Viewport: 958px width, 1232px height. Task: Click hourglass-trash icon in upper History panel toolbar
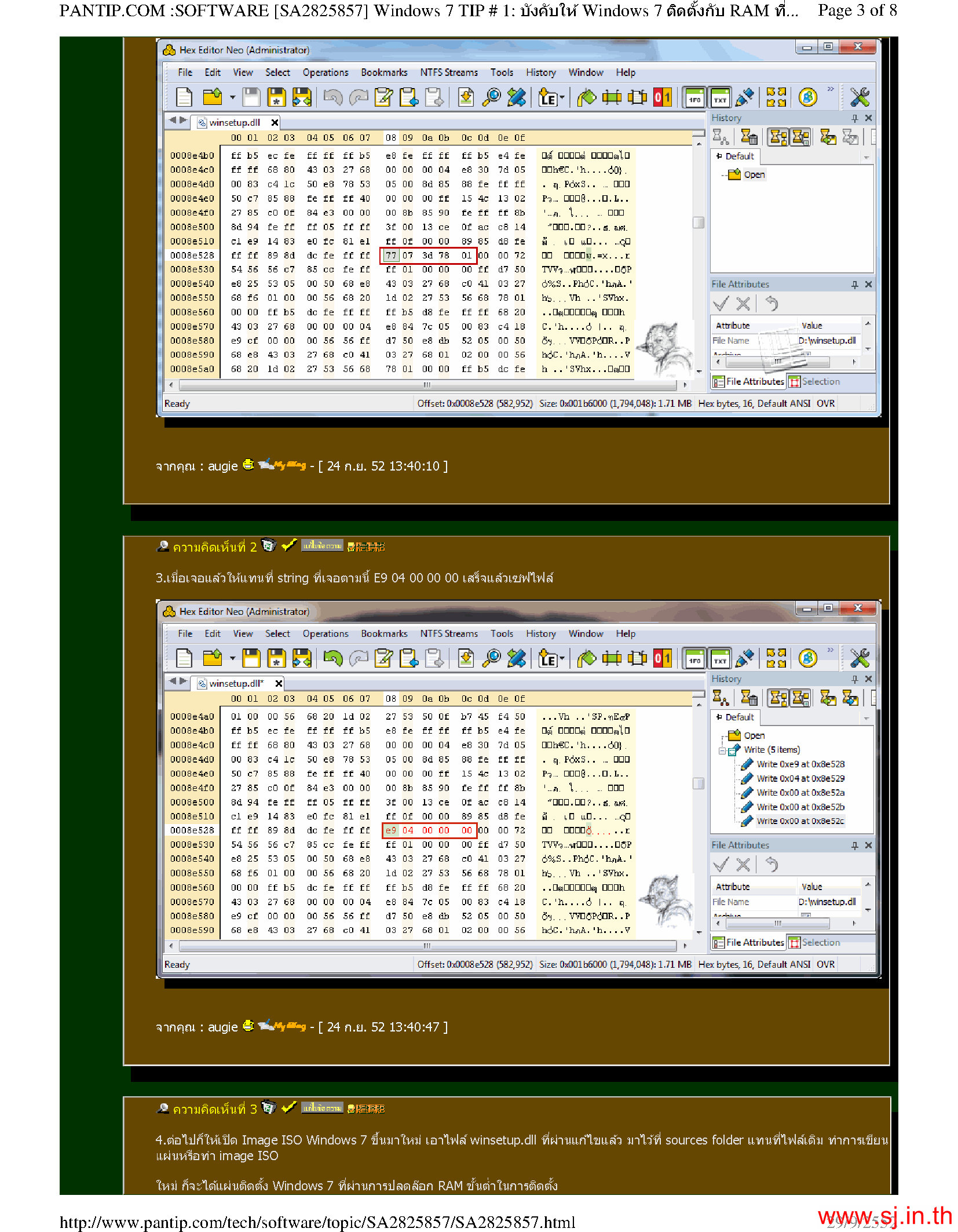(x=749, y=137)
